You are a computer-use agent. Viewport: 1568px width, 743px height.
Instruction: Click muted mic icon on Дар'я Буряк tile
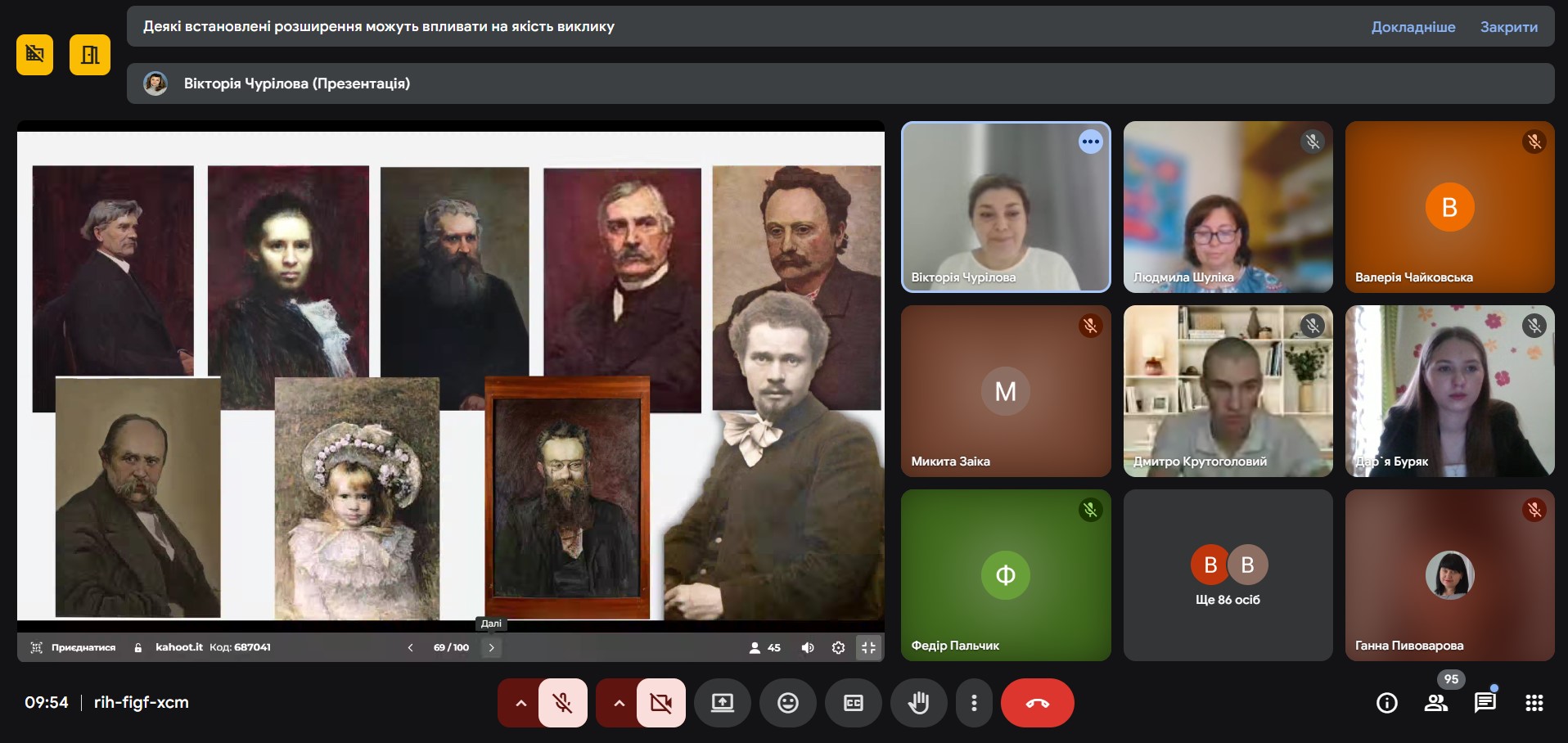click(1534, 326)
